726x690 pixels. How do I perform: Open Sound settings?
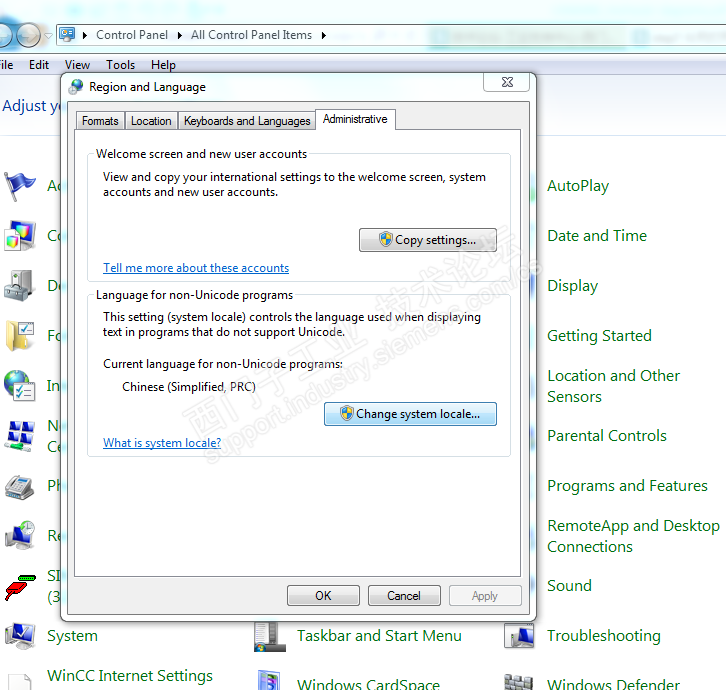(x=569, y=586)
